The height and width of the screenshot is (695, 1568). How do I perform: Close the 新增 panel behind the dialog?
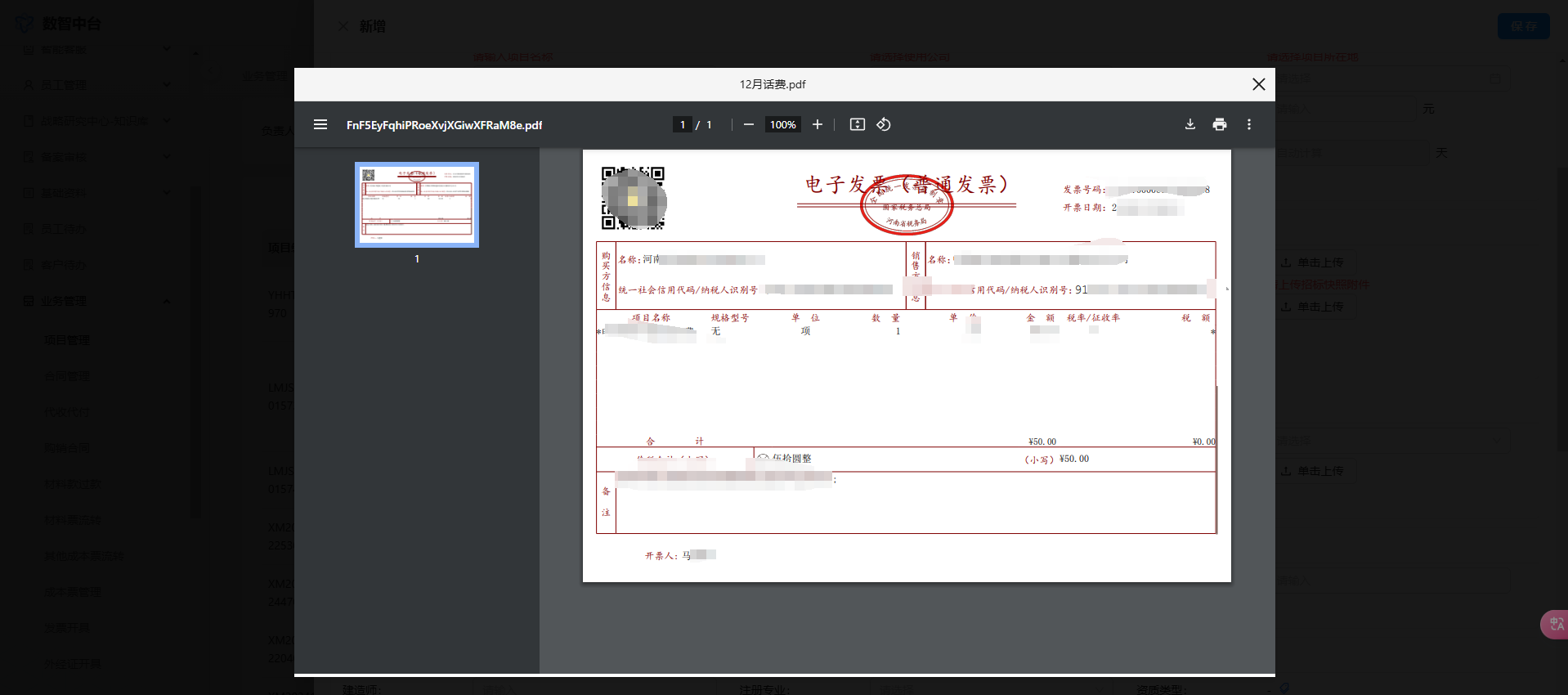click(x=343, y=26)
